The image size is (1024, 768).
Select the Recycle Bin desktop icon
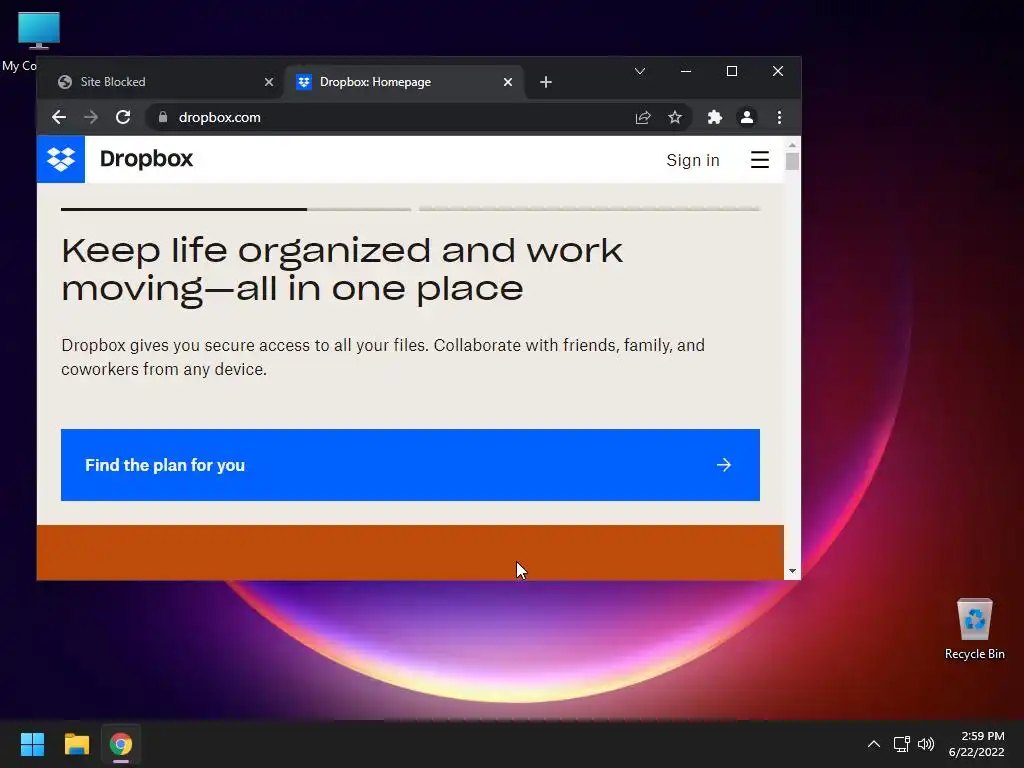click(974, 629)
